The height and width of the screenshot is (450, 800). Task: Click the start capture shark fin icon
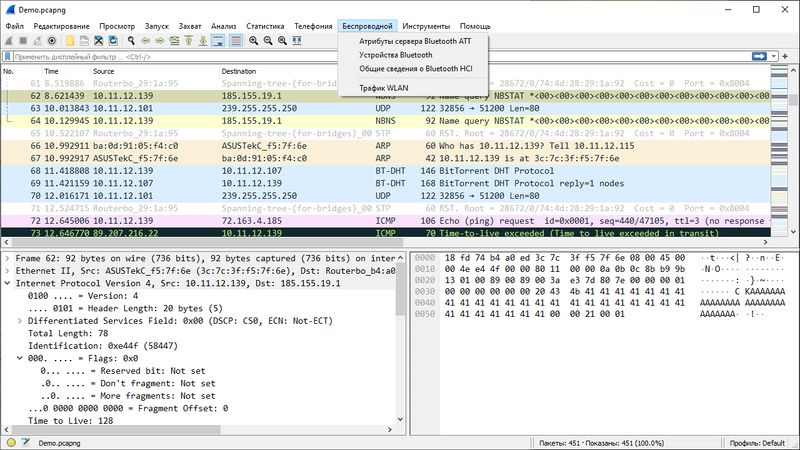click(x=9, y=41)
